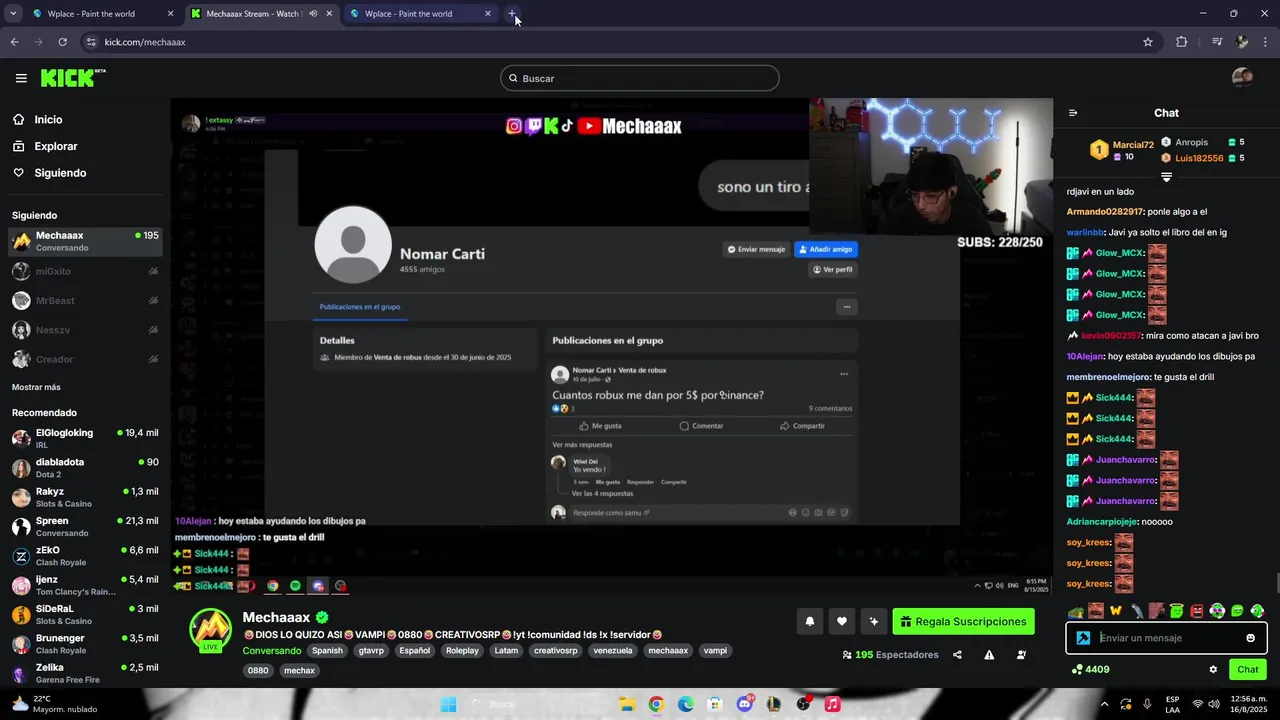Mute the Mechaaax Stream tab audio icon
1280x720 pixels.
coord(313,14)
